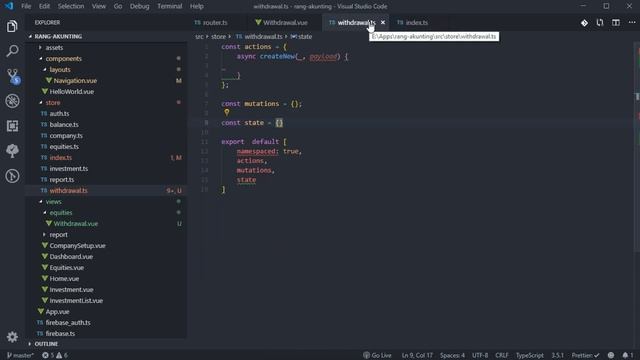This screenshot has height=360, width=640.
Task: Switch to the index.ts tab
Action: (416, 22)
